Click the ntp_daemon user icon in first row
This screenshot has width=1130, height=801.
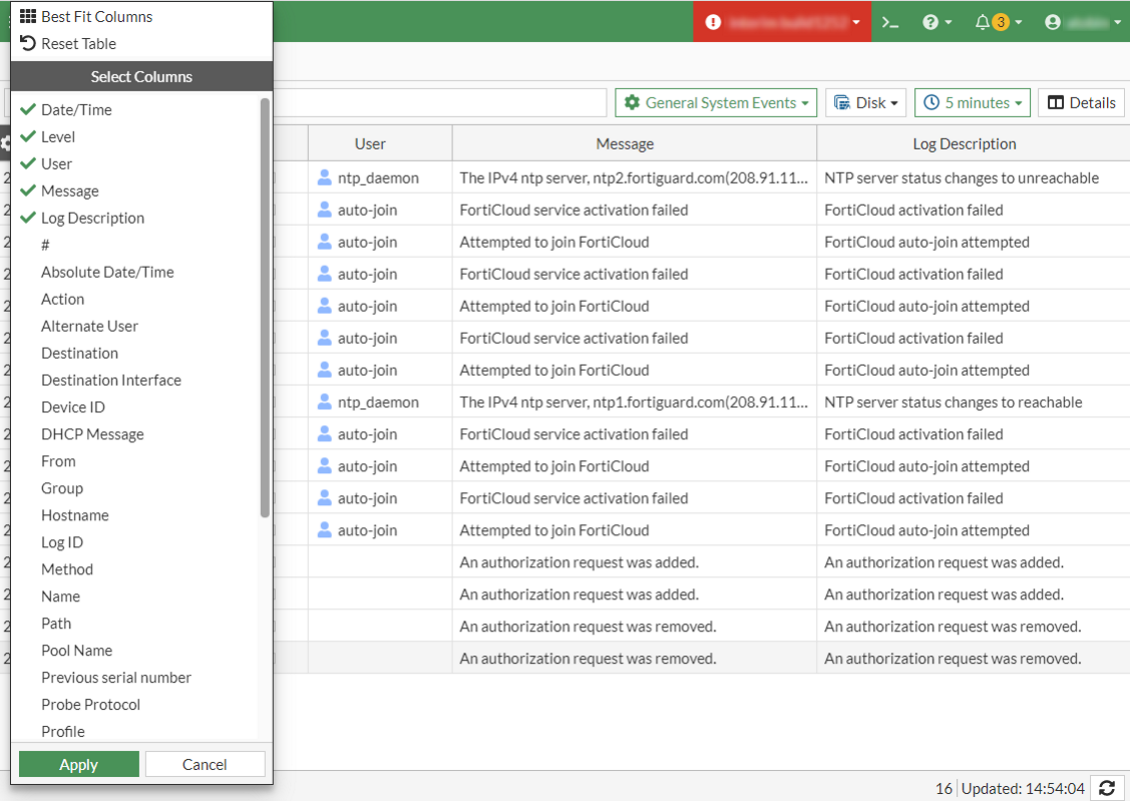pyautogui.click(x=324, y=178)
